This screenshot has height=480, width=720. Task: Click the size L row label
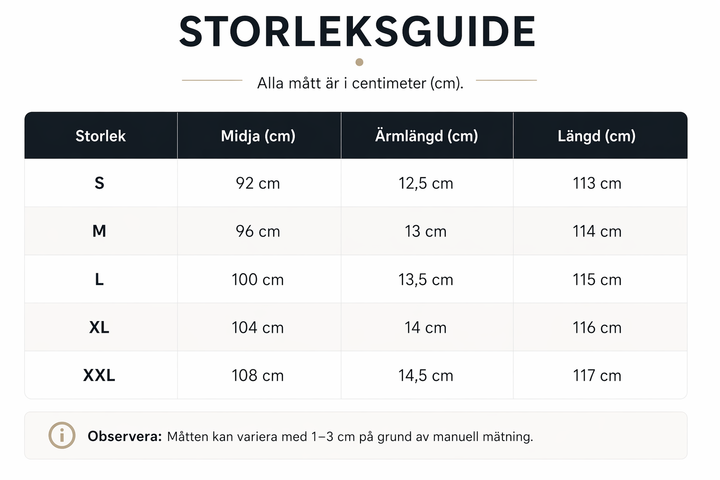[99, 279]
